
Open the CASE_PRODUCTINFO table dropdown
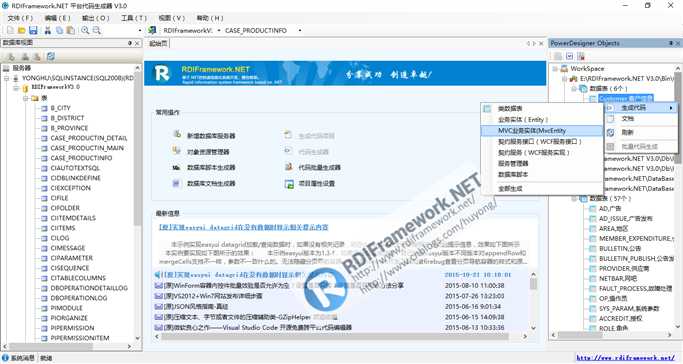[x=300, y=30]
